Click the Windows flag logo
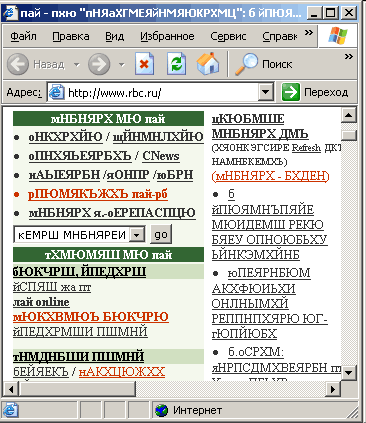This screenshot has width=366, height=423. tap(337, 36)
